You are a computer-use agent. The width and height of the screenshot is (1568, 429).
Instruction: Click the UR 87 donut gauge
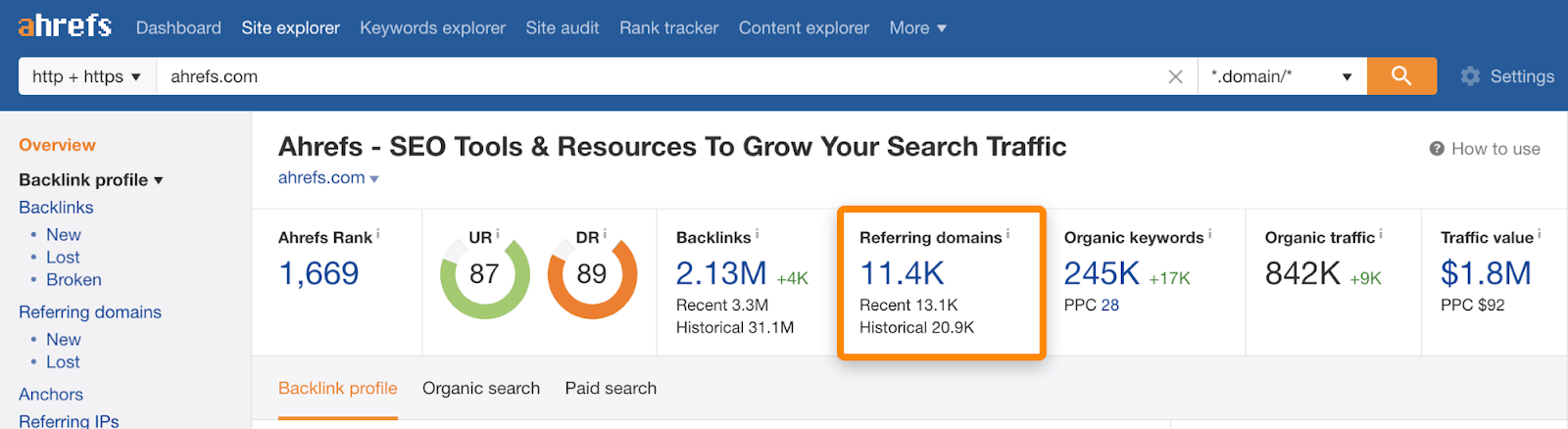(x=484, y=275)
